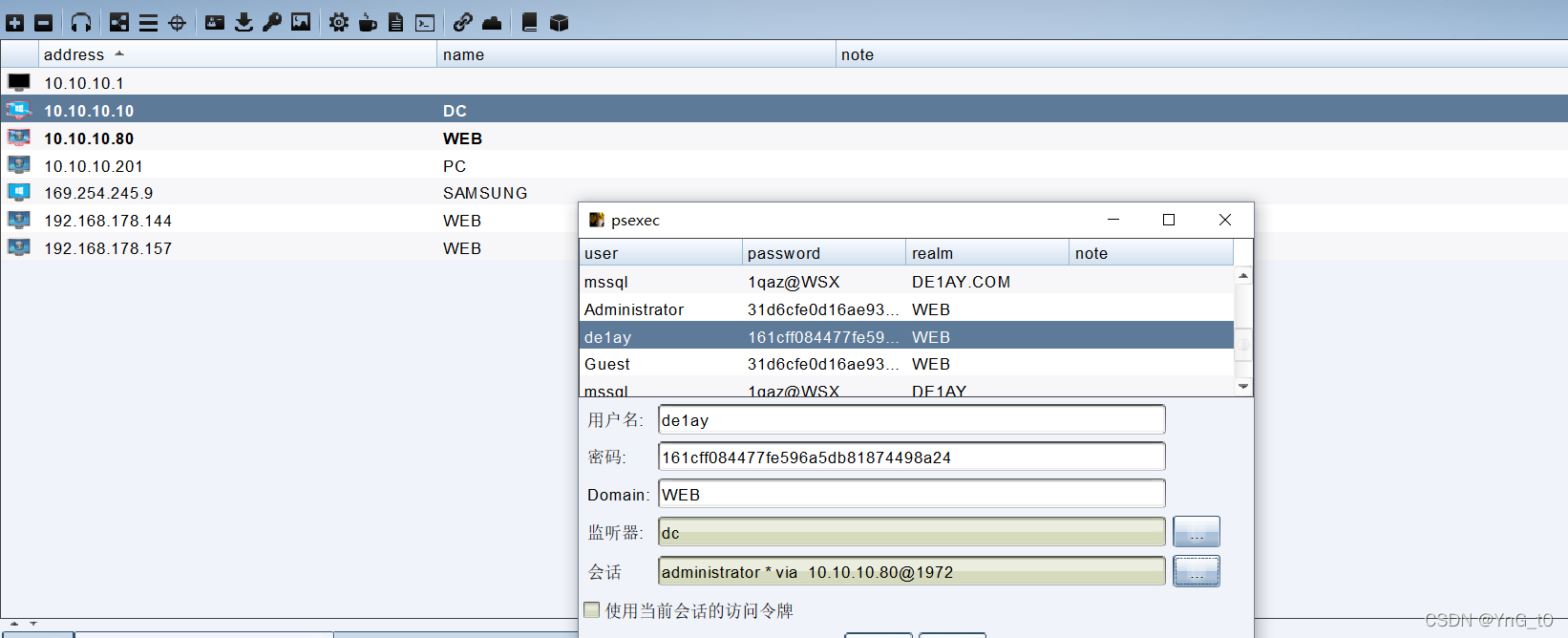
Task: Click the credentials list scroll-up arrow
Action: point(1243,275)
